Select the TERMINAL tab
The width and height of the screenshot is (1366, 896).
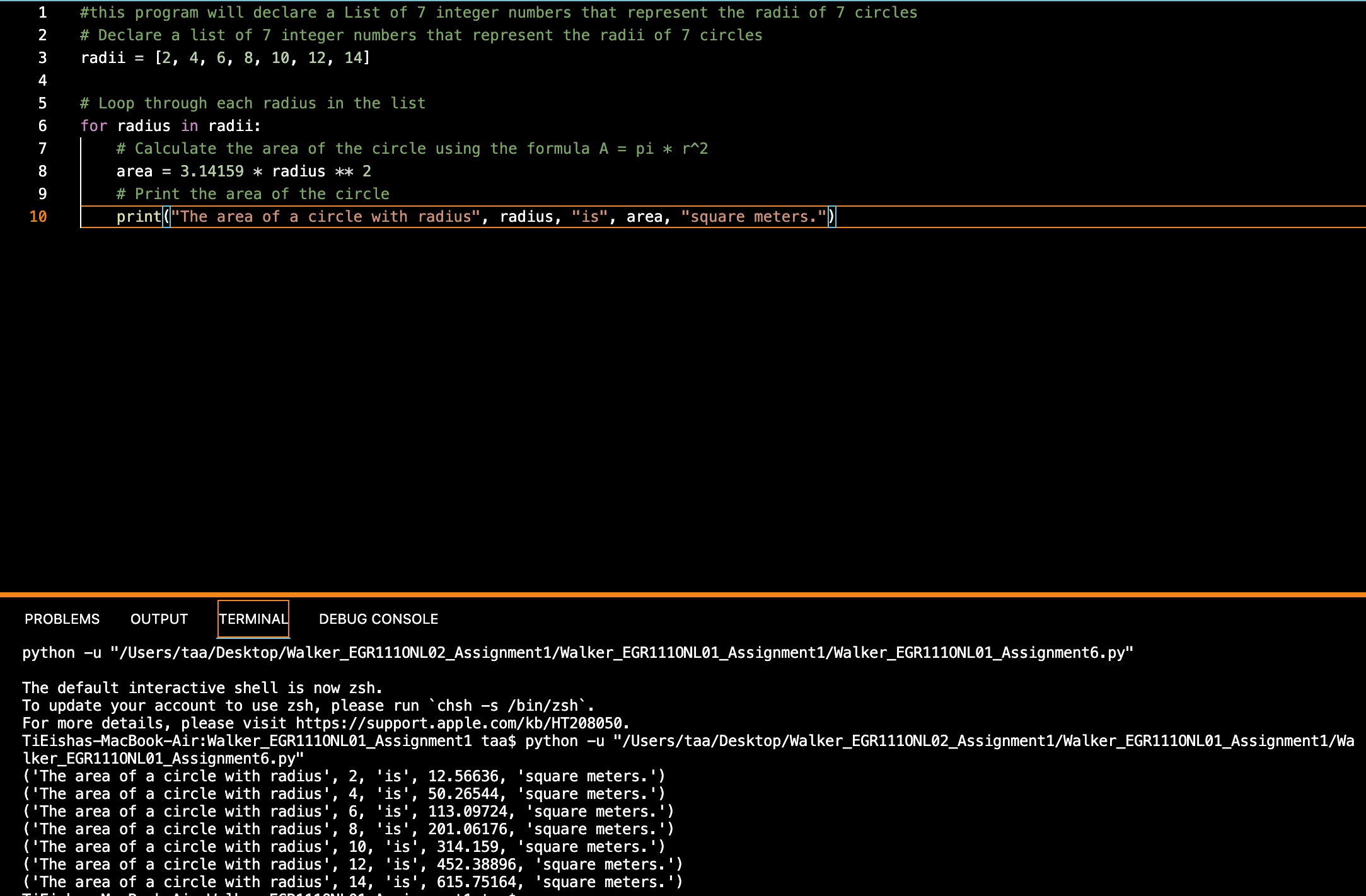[253, 619]
